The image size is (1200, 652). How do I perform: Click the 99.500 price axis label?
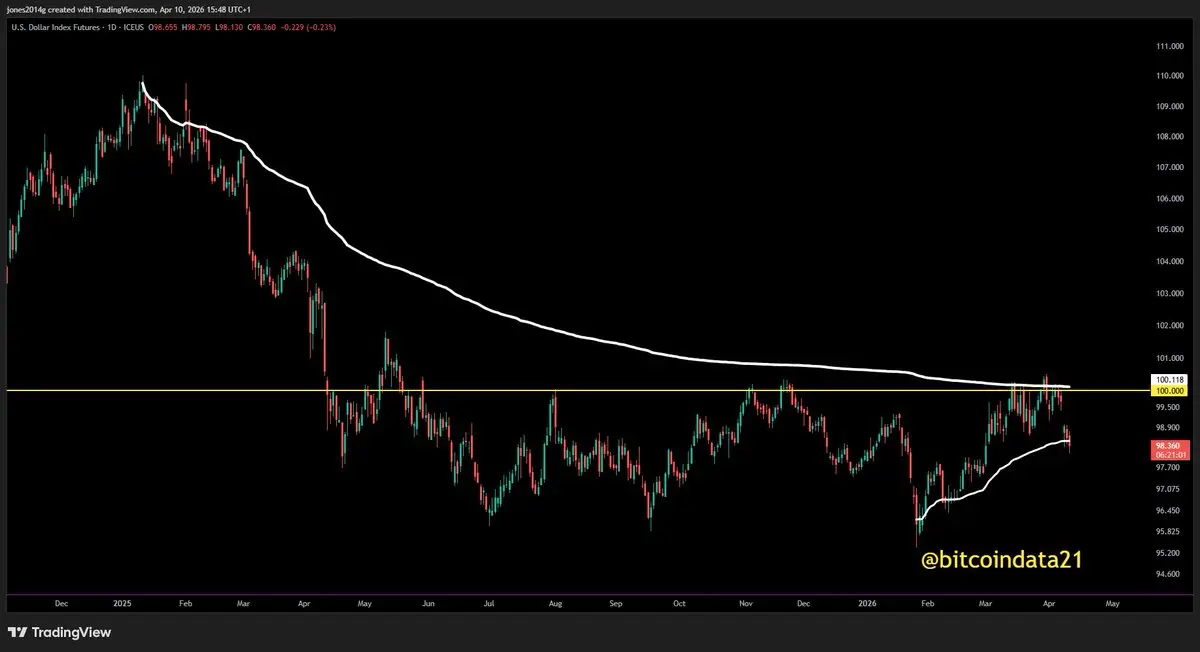pyautogui.click(x=1168, y=407)
